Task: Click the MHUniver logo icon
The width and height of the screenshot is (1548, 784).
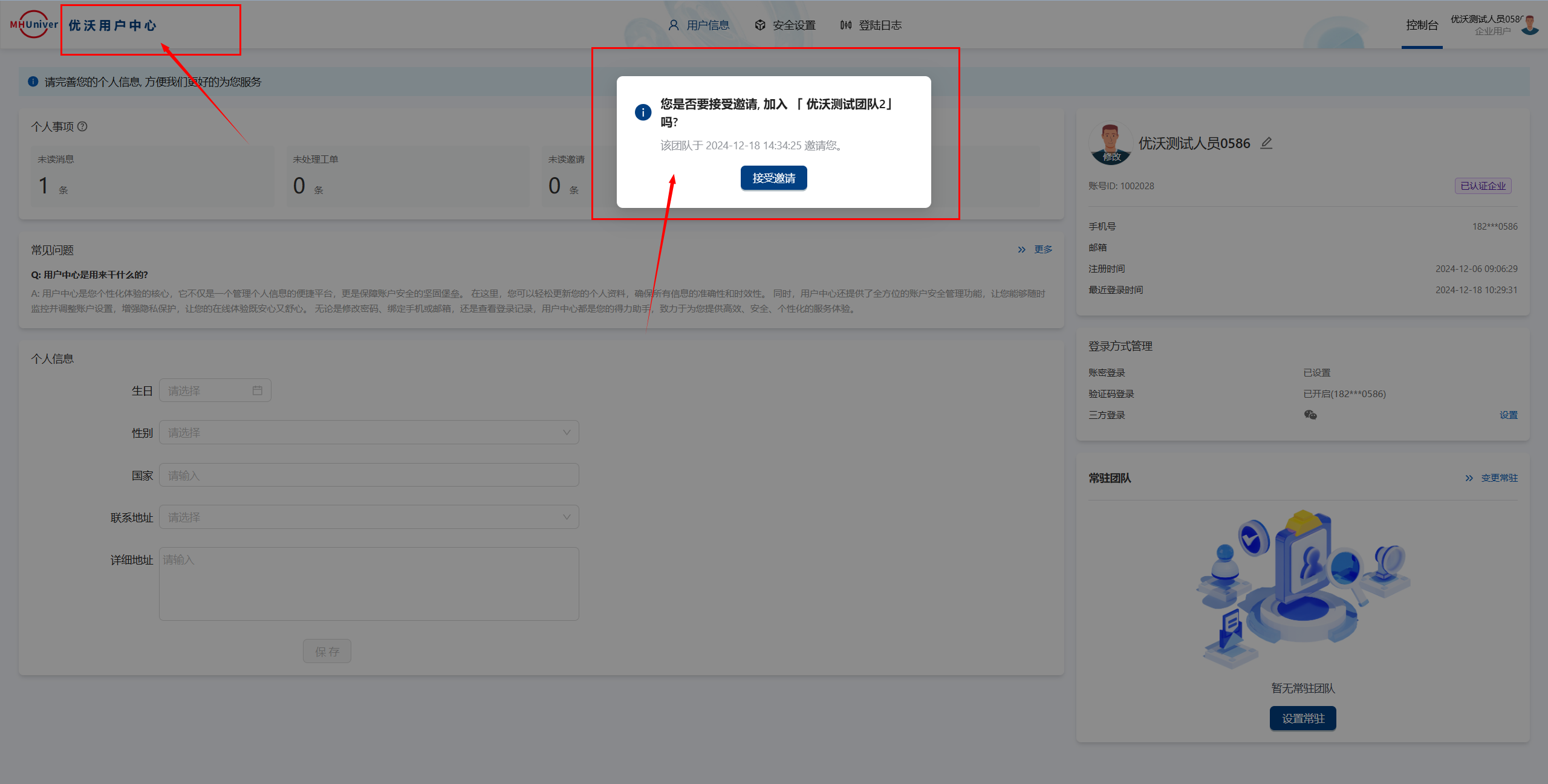Action: click(33, 25)
